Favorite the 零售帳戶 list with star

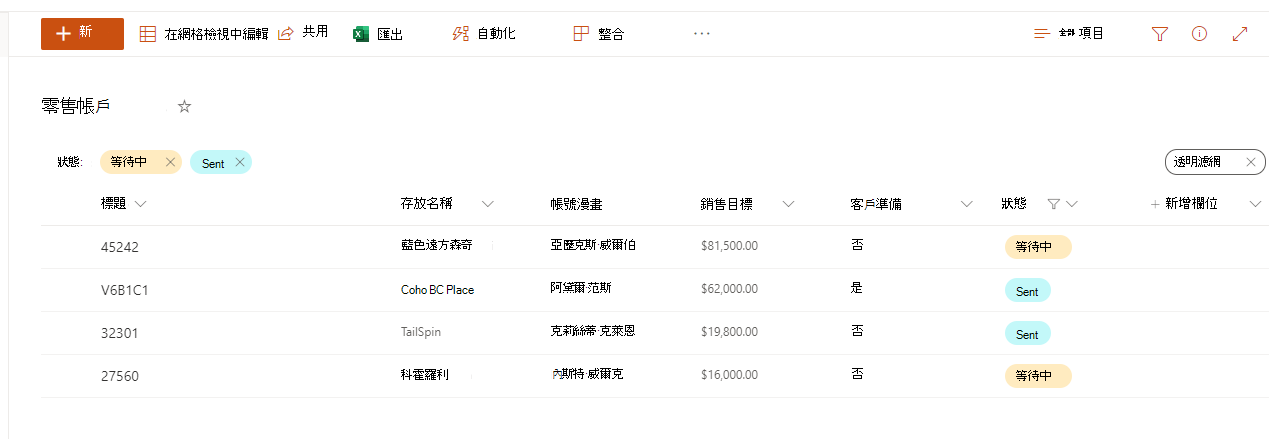[184, 106]
